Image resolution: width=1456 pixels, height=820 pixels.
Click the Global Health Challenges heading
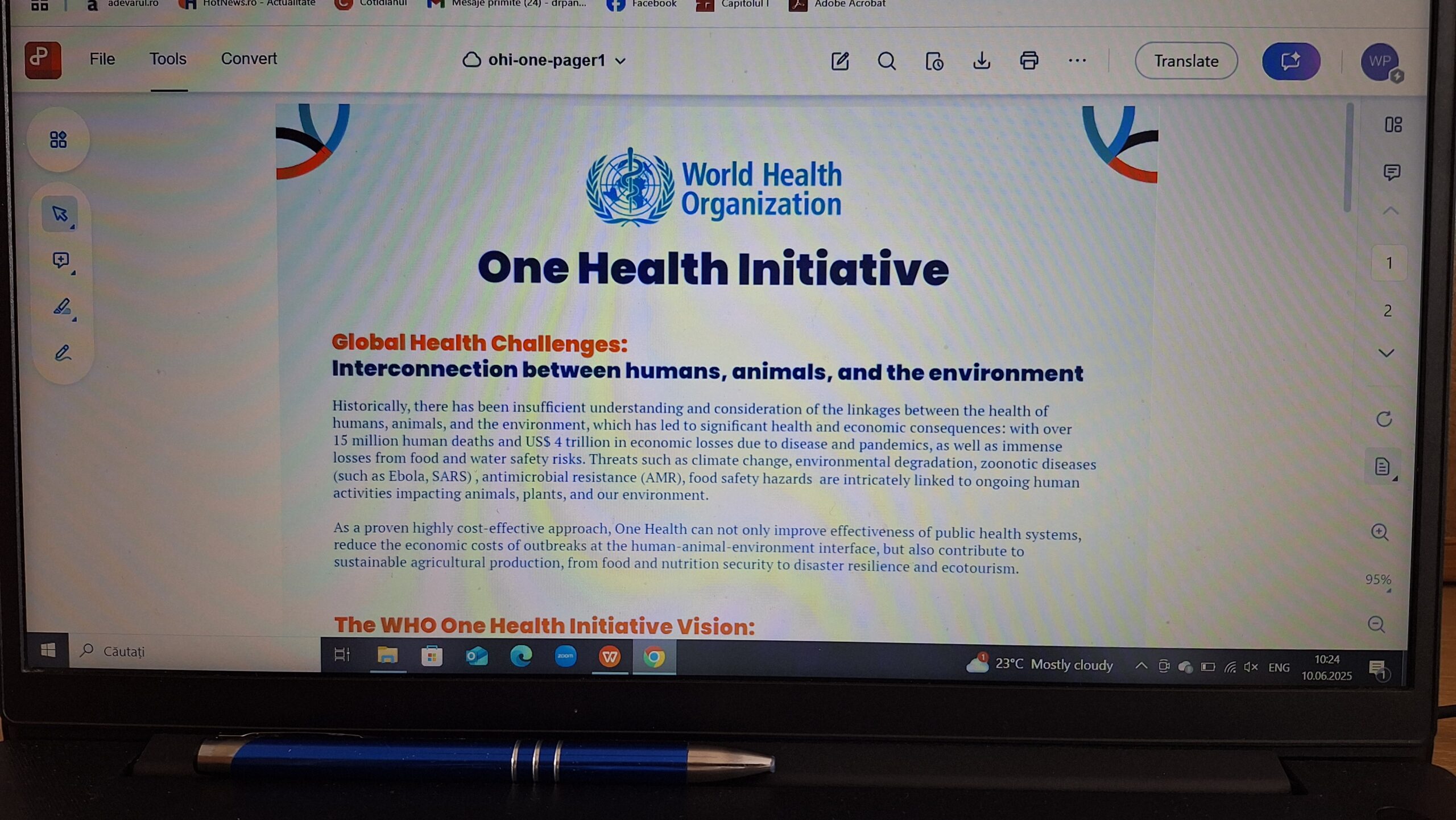(479, 343)
